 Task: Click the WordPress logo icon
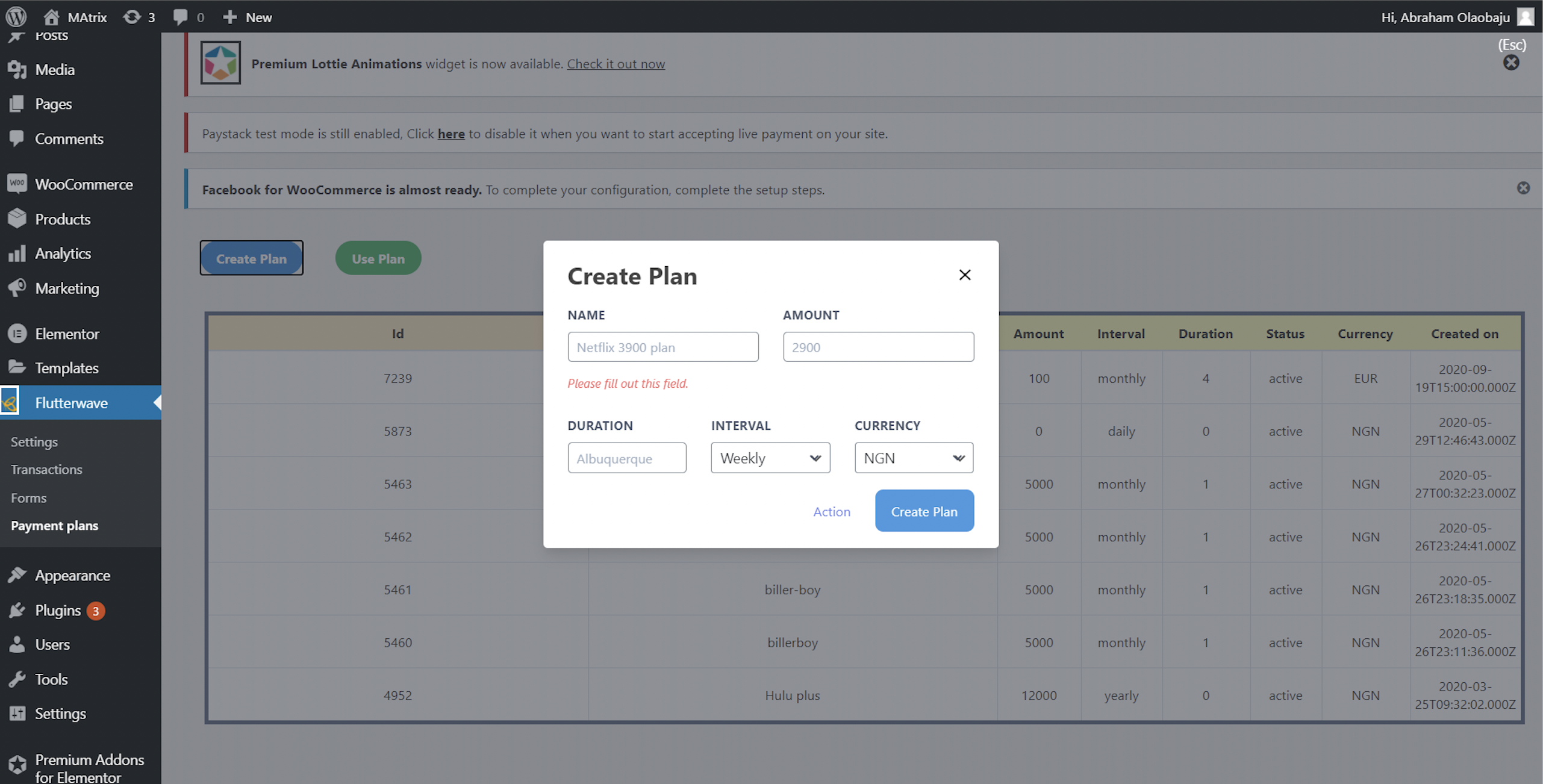[16, 16]
